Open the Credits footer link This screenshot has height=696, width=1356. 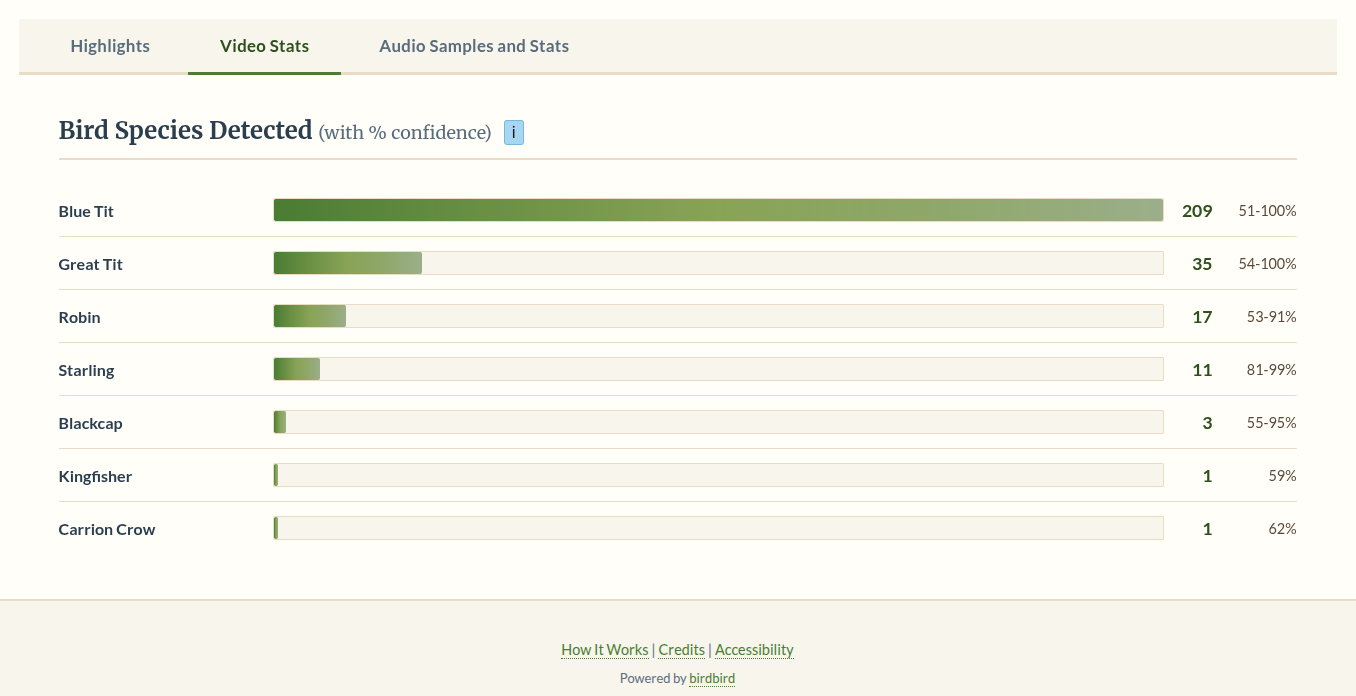tap(681, 650)
